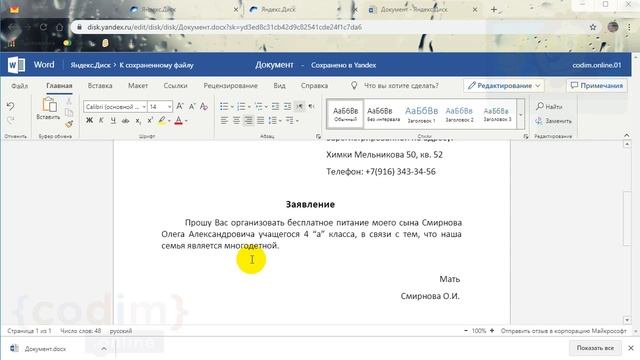The width and height of the screenshot is (640, 360).
Task: Open the Вставка tab
Action: pos(100,86)
